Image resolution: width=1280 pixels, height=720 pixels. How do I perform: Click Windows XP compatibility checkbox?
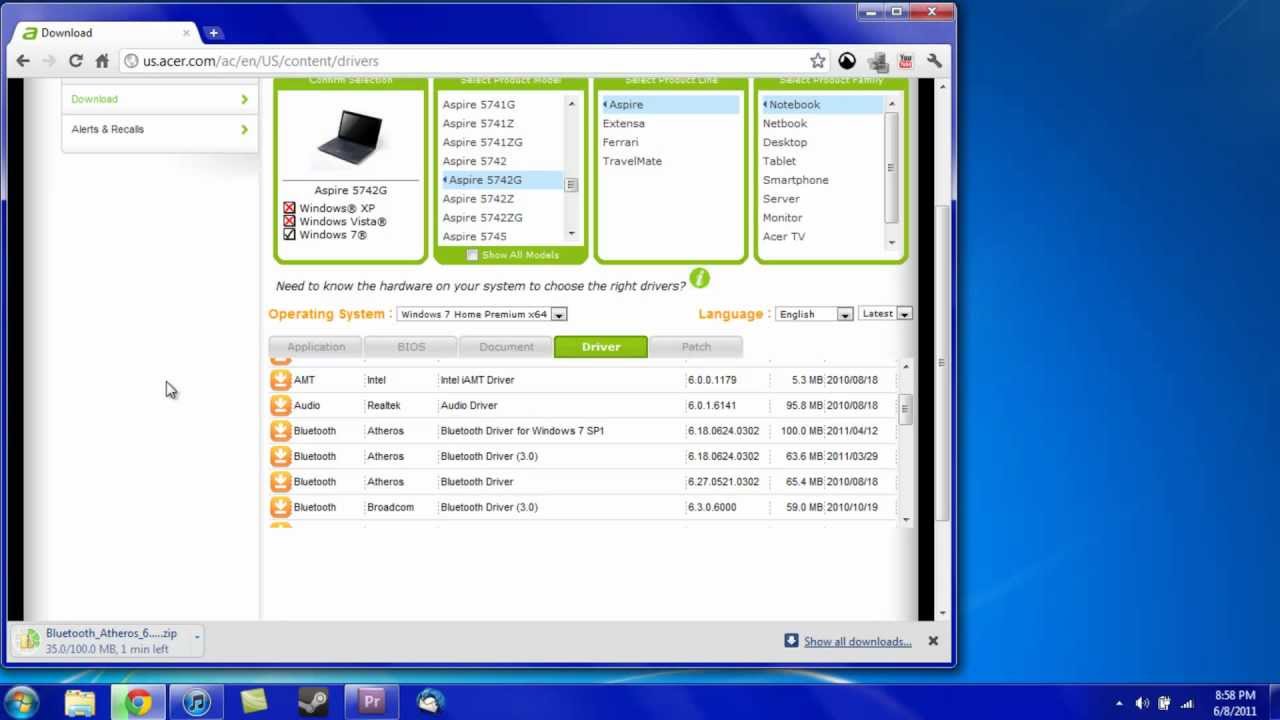pos(289,208)
